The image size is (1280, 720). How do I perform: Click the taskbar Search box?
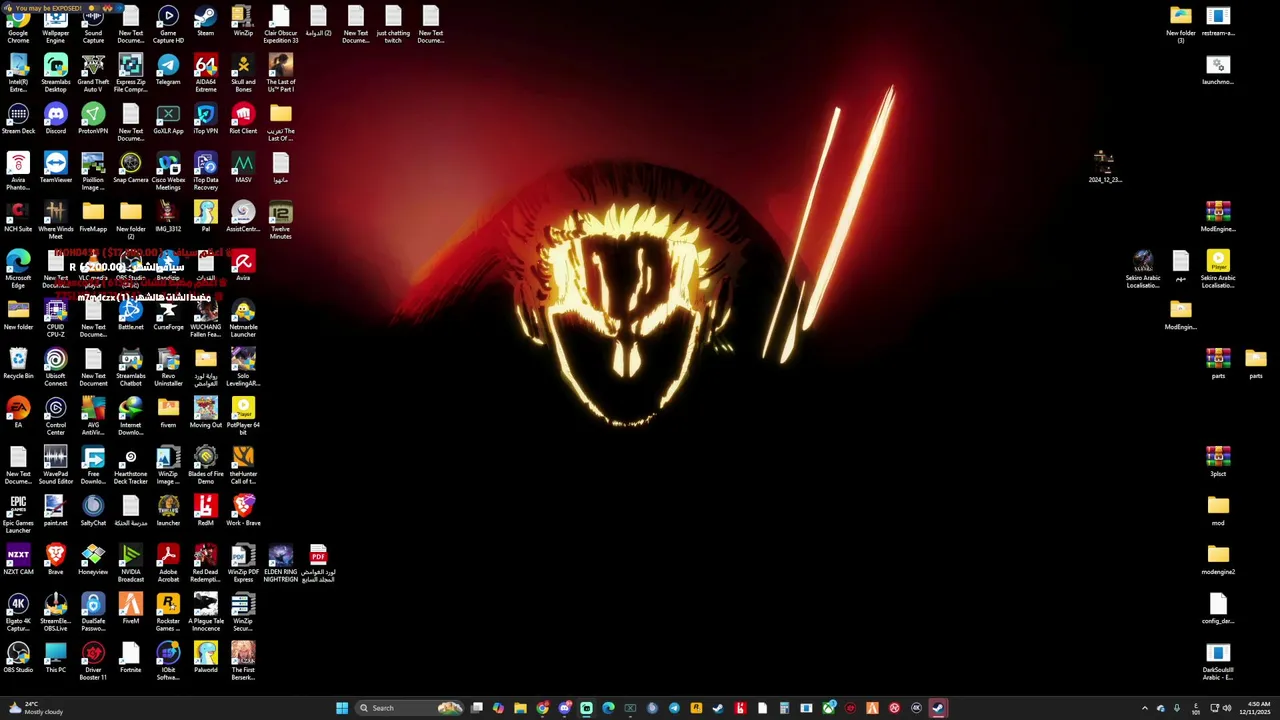(x=411, y=708)
